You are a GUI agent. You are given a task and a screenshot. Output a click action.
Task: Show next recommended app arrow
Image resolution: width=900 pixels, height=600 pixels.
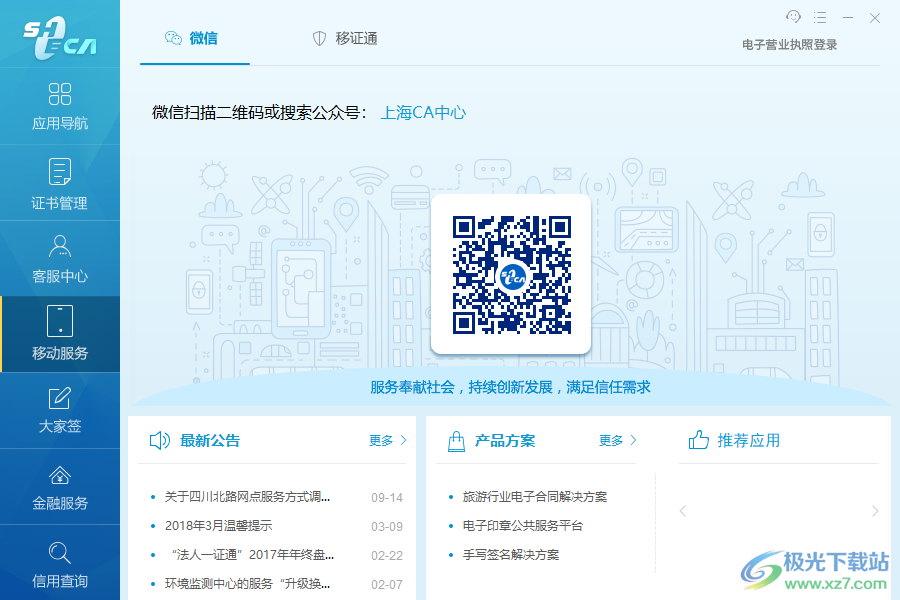pyautogui.click(x=875, y=510)
